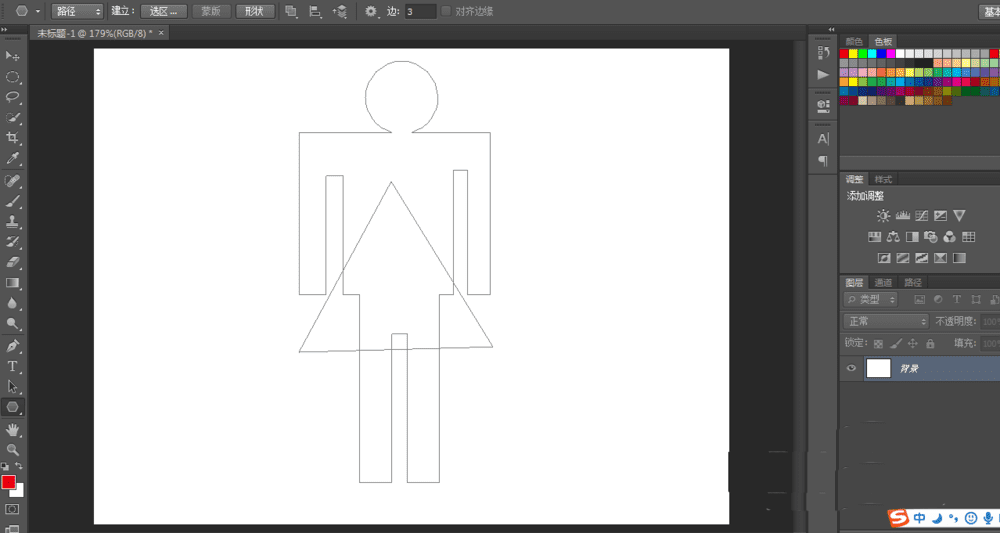
Task: Select the Crop tool
Action: pyautogui.click(x=13, y=138)
